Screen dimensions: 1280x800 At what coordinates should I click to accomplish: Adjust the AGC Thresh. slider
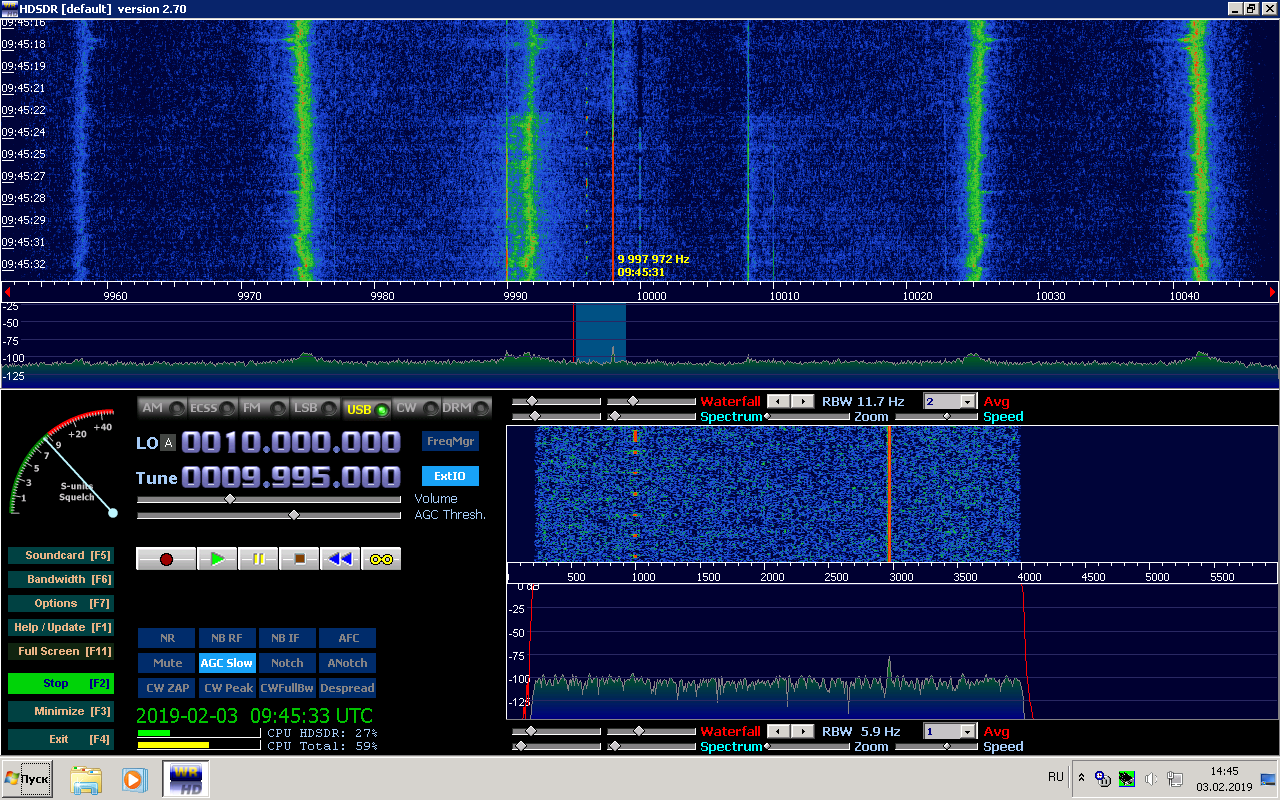(x=269, y=515)
